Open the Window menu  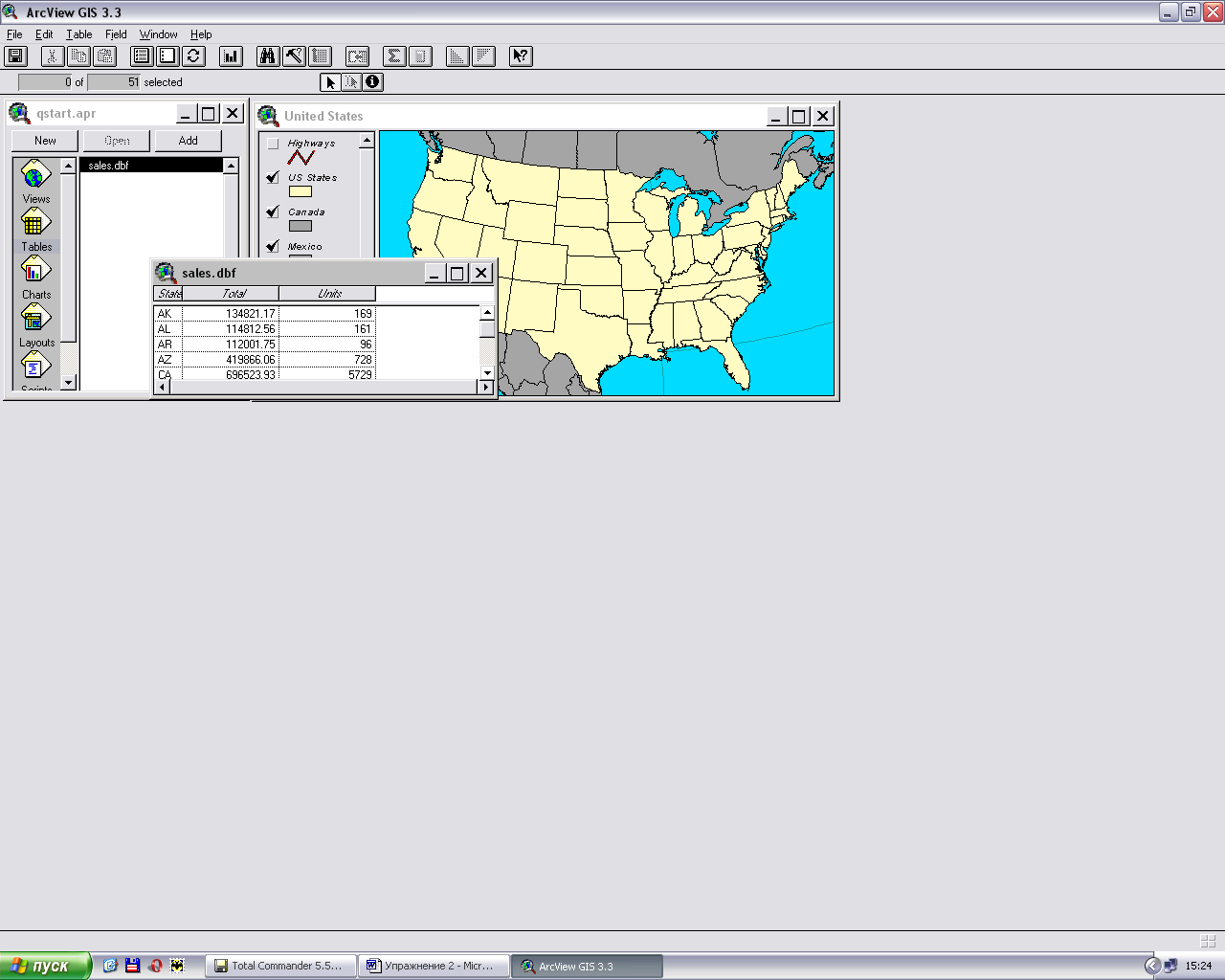coord(159,34)
